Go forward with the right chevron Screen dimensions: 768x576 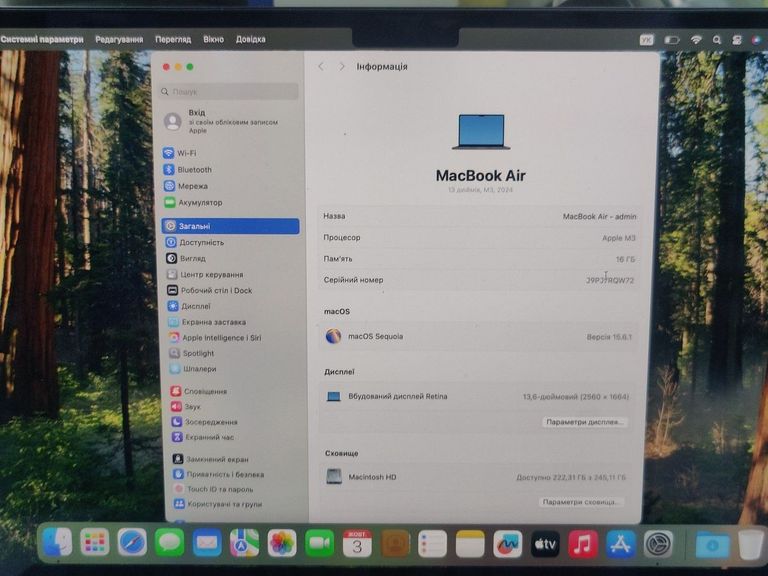point(341,66)
